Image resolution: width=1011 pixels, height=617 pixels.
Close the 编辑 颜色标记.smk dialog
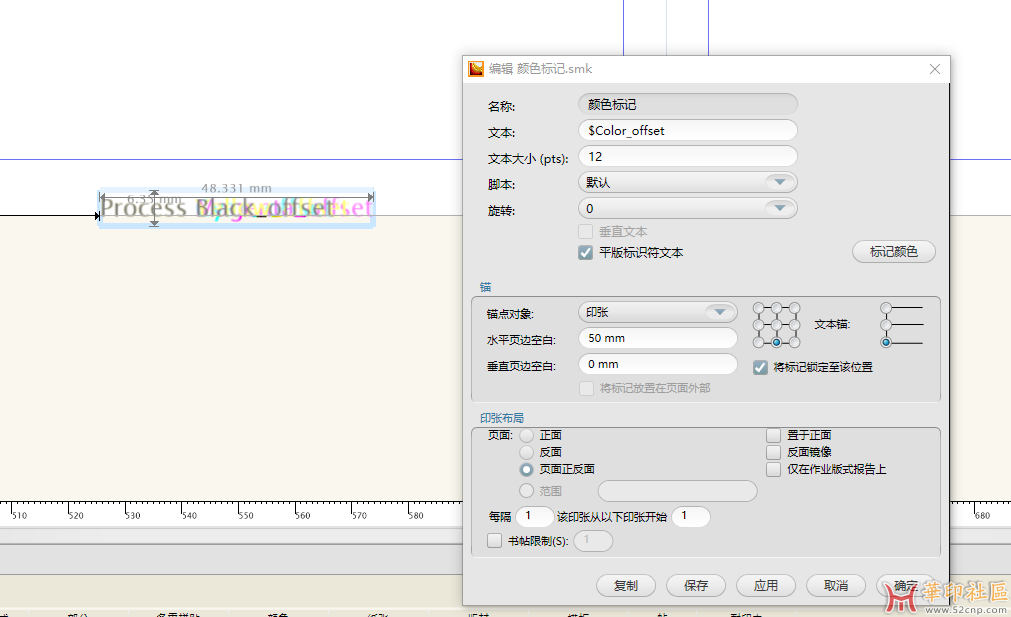[934, 69]
